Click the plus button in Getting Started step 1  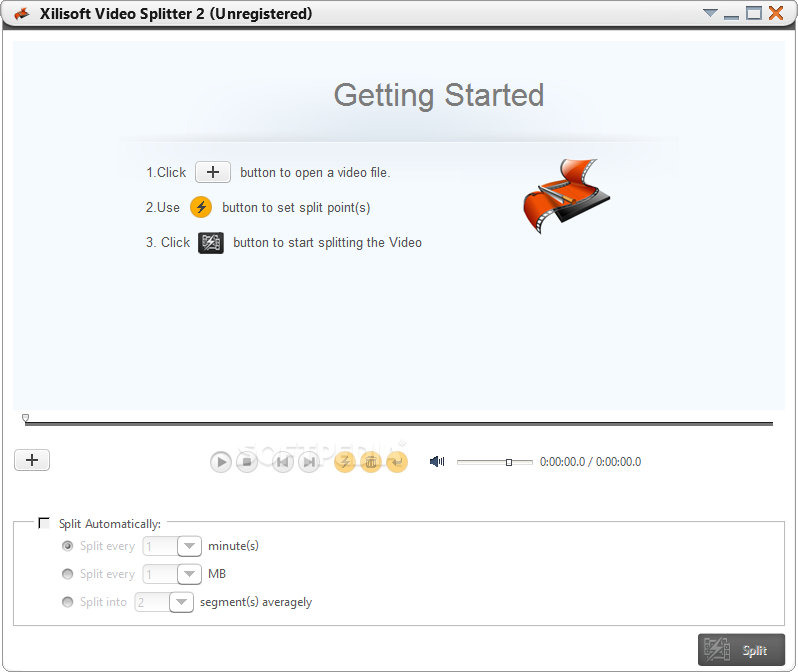(213, 173)
